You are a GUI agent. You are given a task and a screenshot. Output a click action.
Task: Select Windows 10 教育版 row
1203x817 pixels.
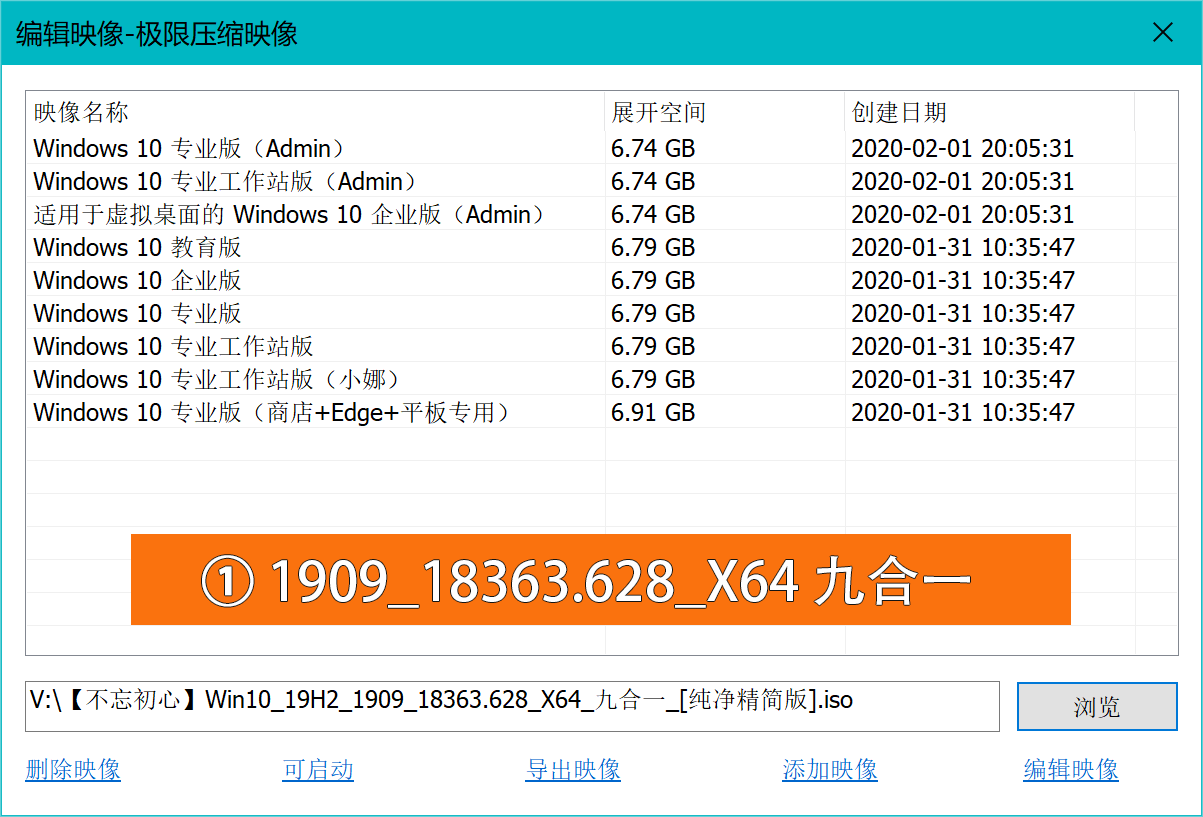pyautogui.click(x=138, y=248)
